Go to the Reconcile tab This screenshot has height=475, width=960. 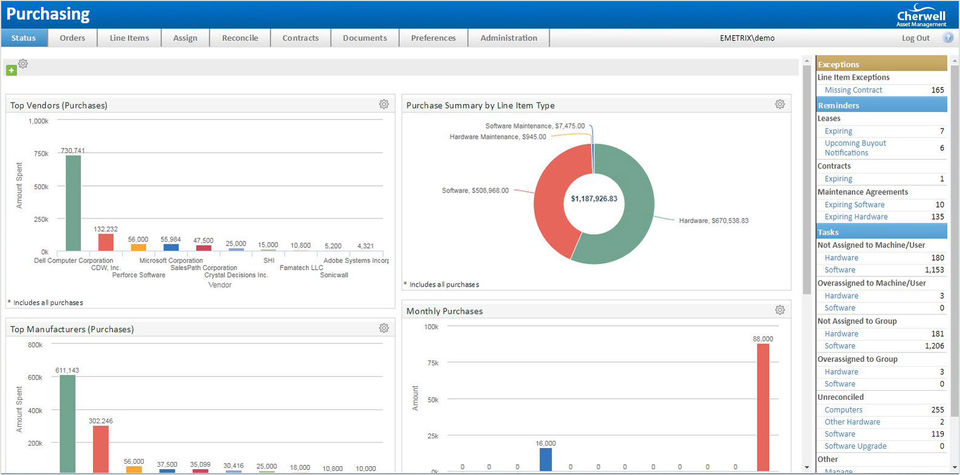(240, 38)
